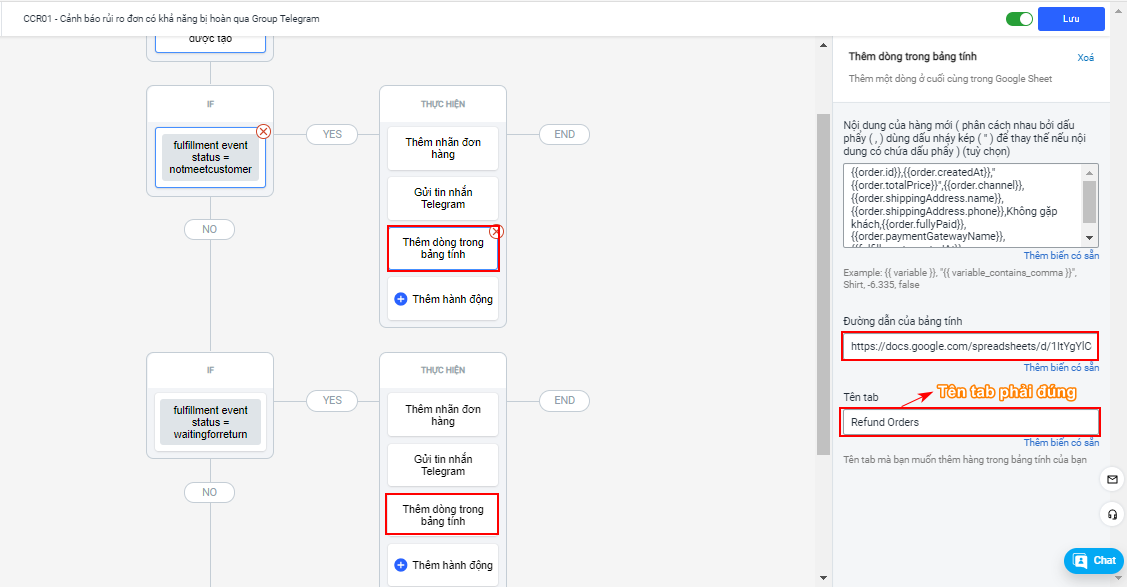Open Thêm biến có sẵn under Tên tab
Screen dimensions: 1127x587
click(1061, 443)
